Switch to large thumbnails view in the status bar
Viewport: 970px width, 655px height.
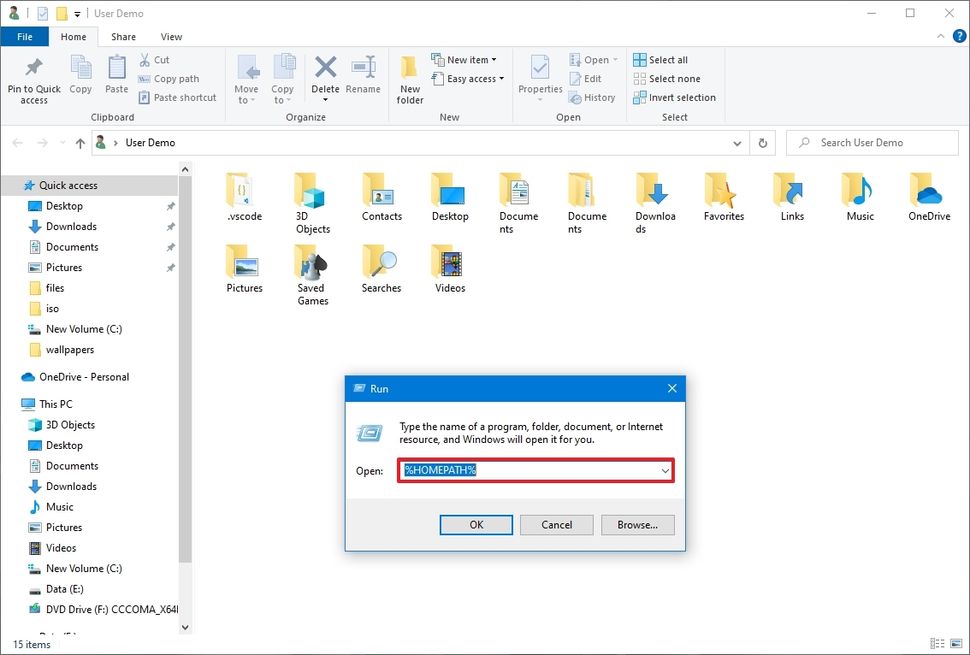(x=954, y=644)
